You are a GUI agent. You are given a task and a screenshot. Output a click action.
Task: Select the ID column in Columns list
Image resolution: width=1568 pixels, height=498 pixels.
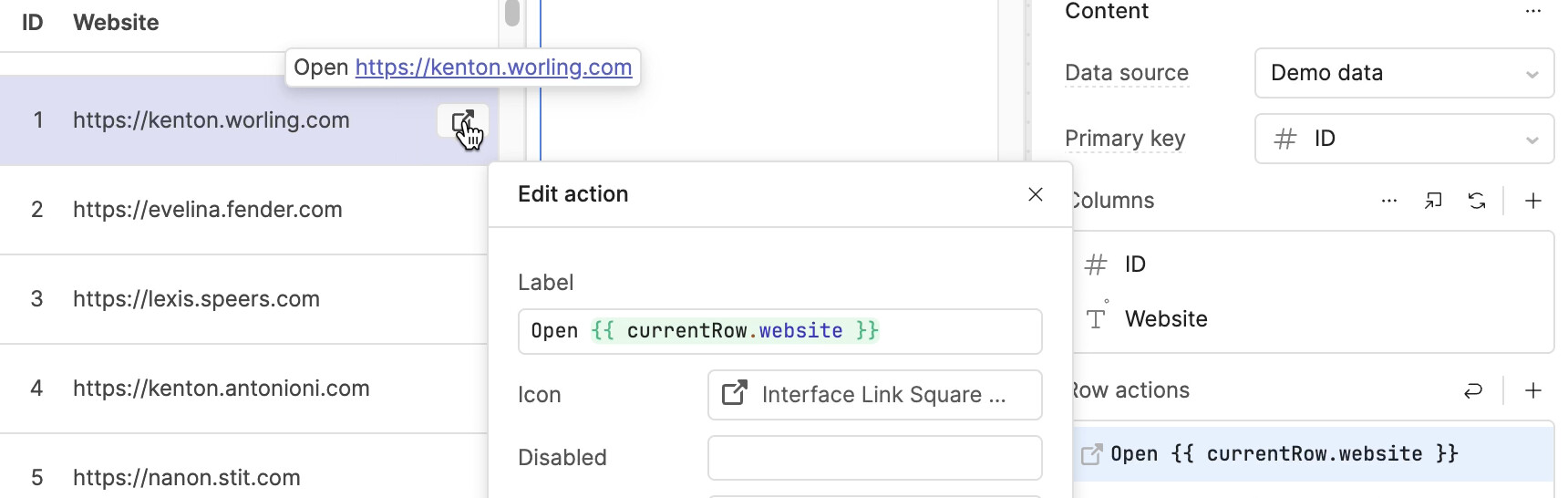(1135, 265)
